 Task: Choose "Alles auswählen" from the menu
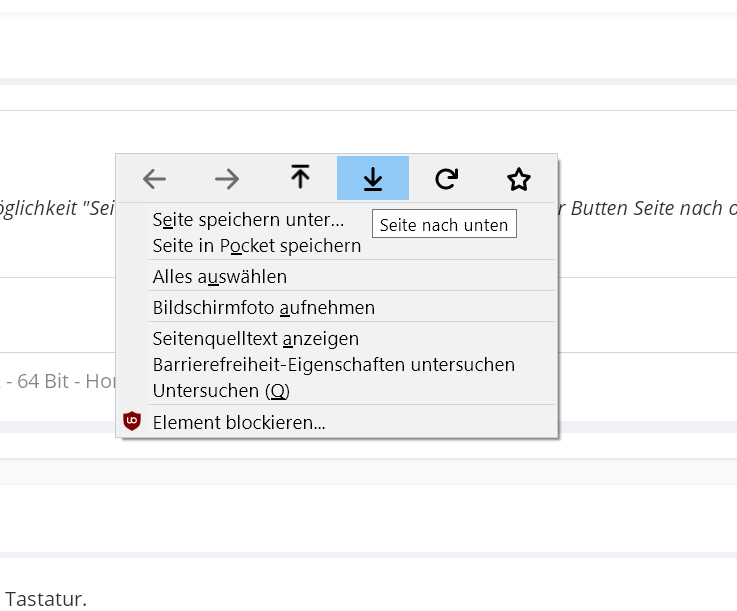pos(220,276)
